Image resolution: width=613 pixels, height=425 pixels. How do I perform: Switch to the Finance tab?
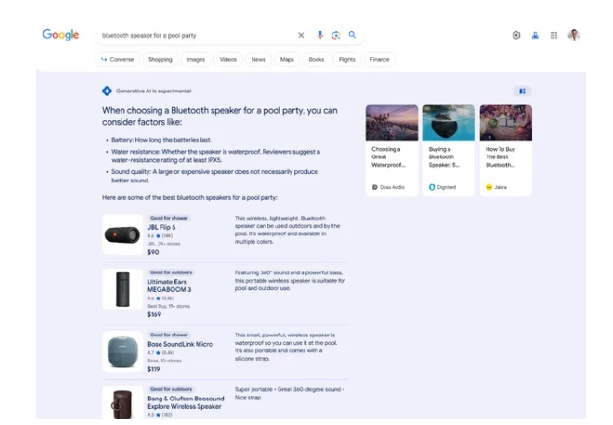click(x=380, y=59)
